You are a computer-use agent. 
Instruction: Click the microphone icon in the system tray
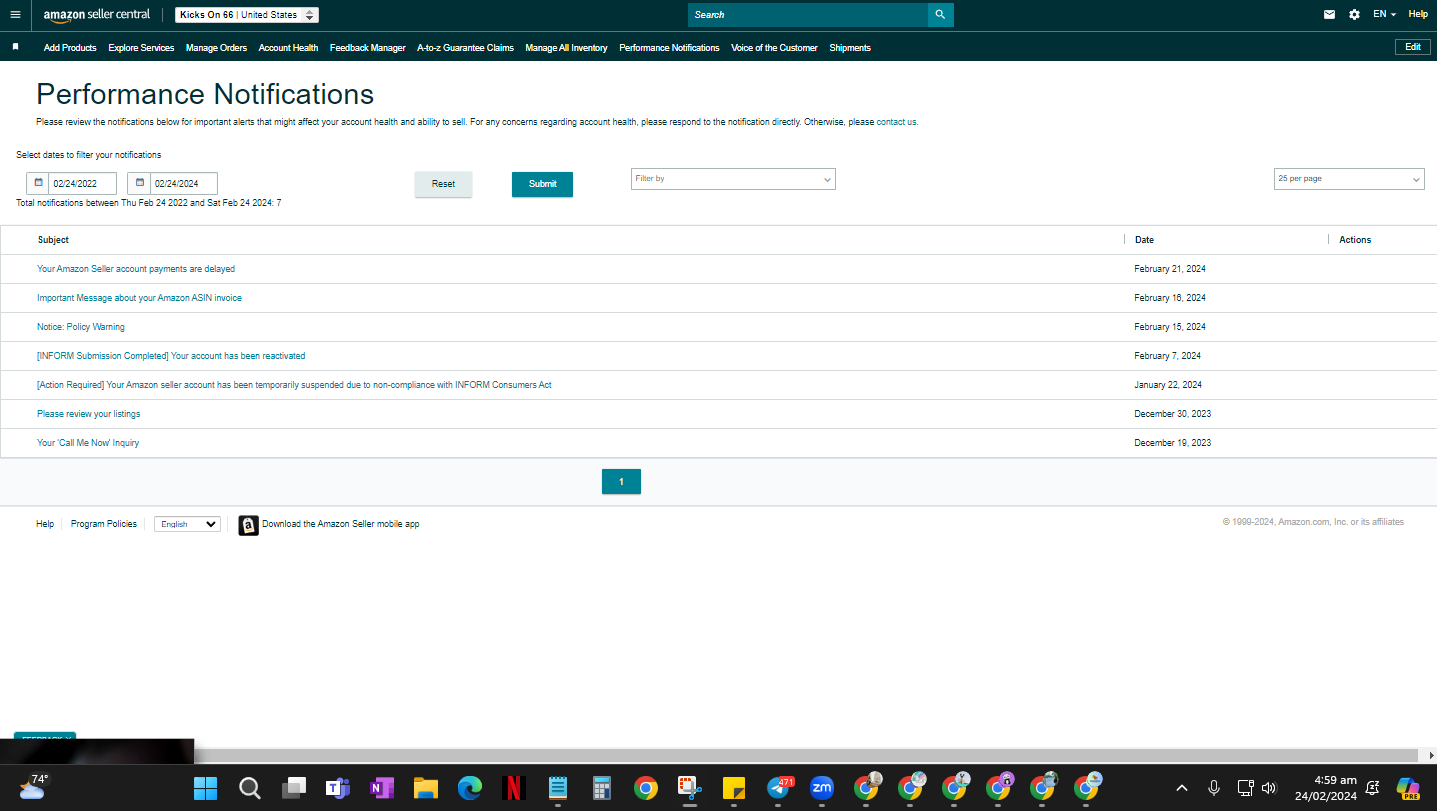pos(1214,788)
